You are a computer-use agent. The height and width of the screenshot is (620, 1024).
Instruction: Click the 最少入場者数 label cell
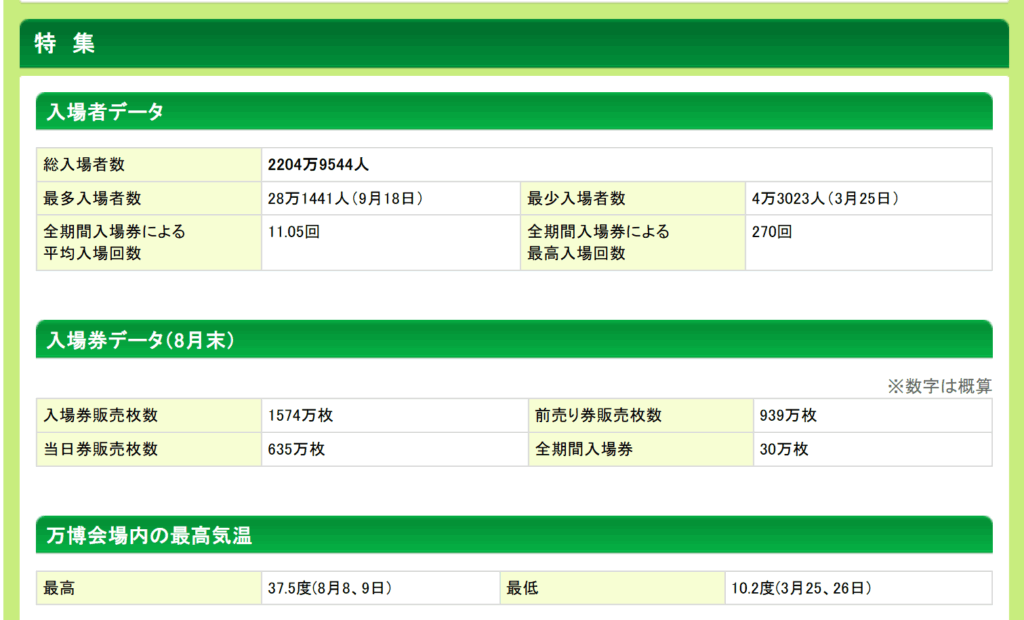(x=576, y=199)
